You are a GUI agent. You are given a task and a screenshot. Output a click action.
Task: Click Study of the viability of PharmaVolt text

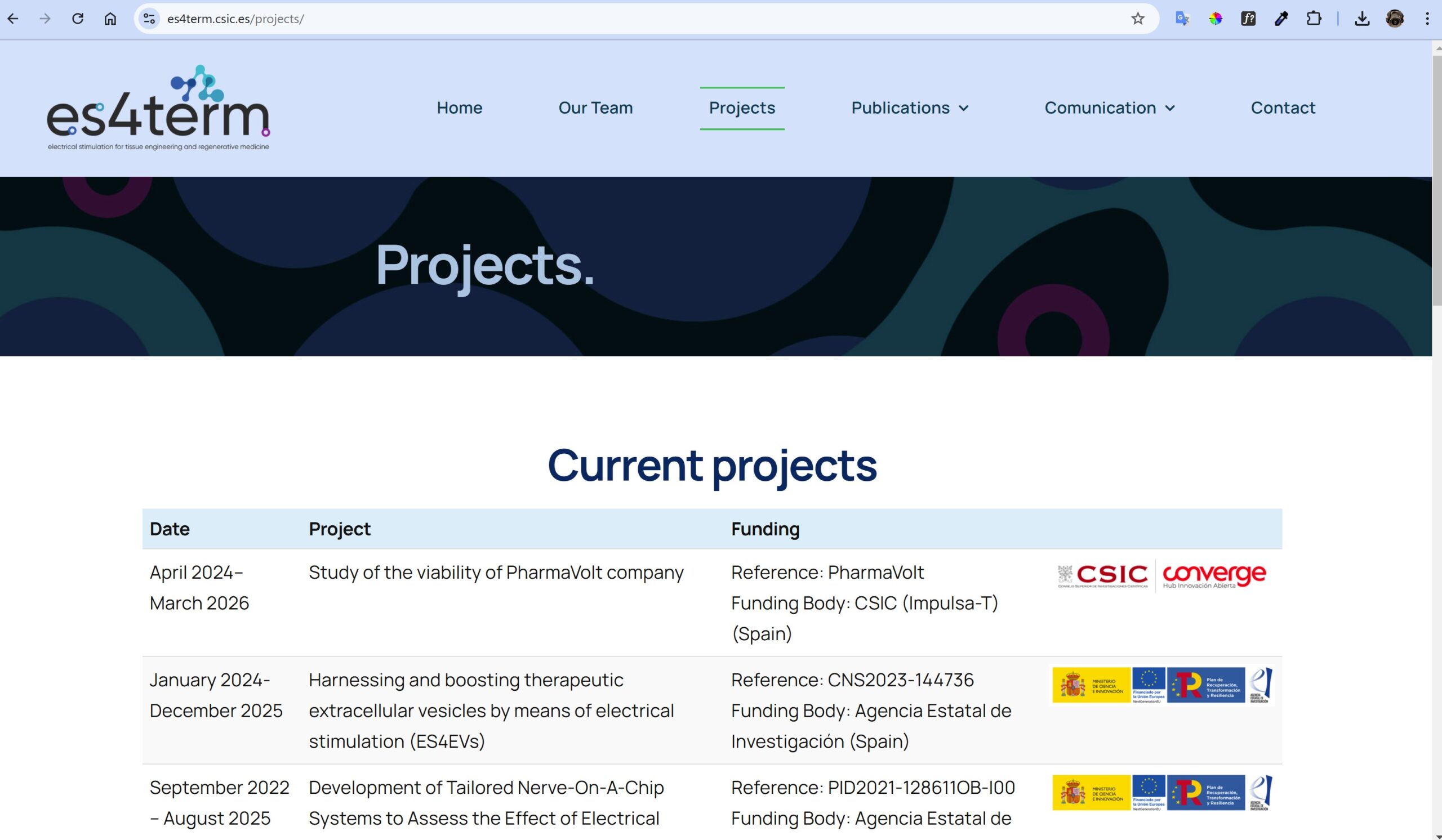496,573
